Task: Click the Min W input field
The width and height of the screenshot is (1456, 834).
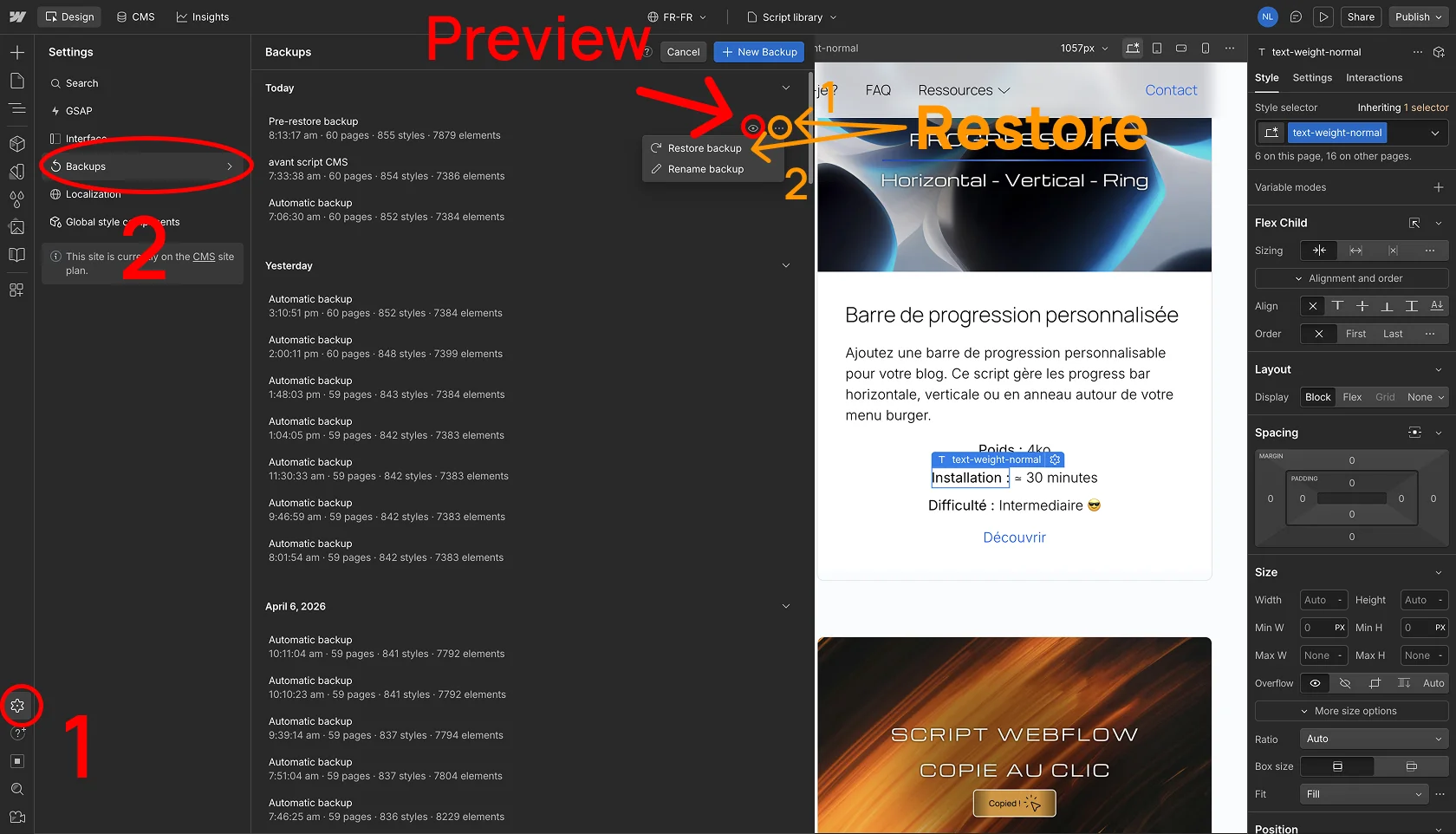Action: tap(1321, 628)
